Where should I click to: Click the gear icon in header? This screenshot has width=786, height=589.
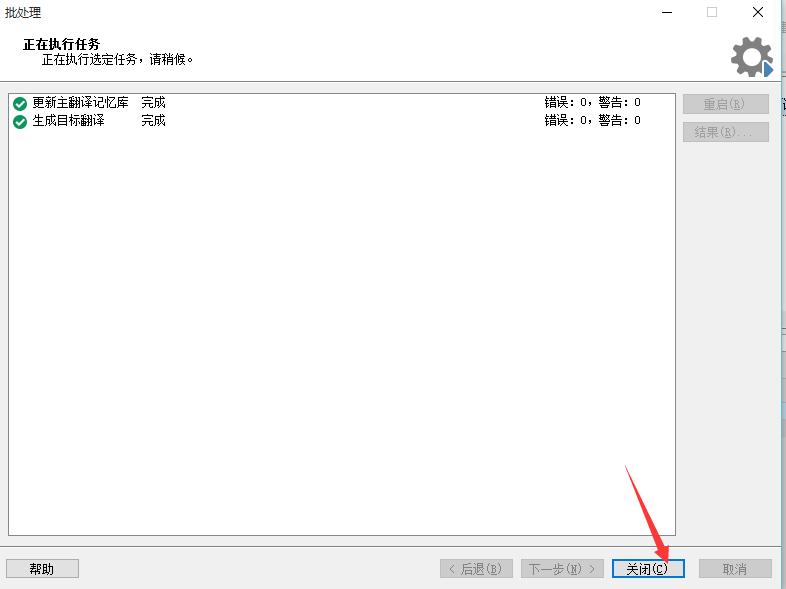point(752,57)
